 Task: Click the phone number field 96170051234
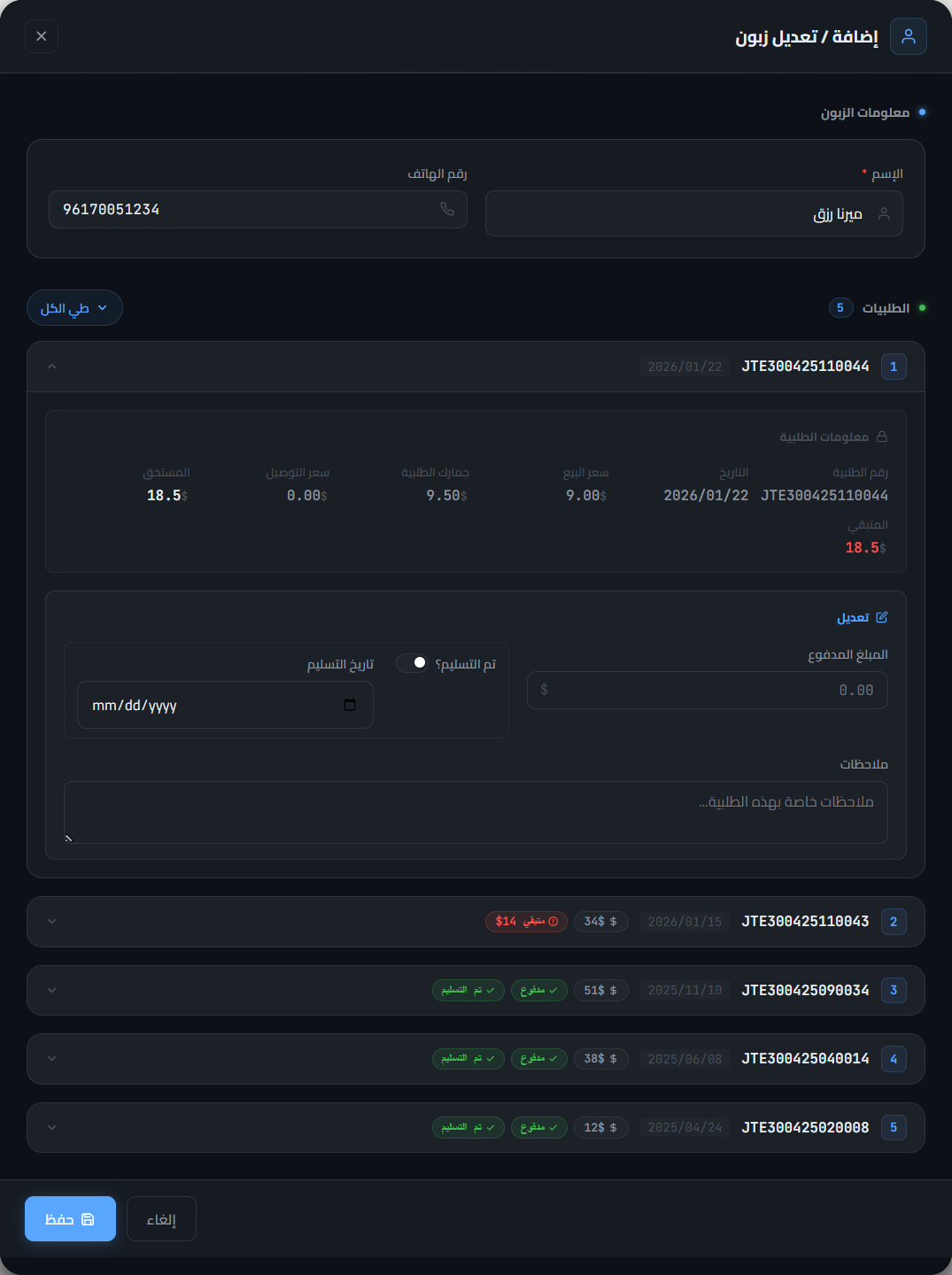258,209
